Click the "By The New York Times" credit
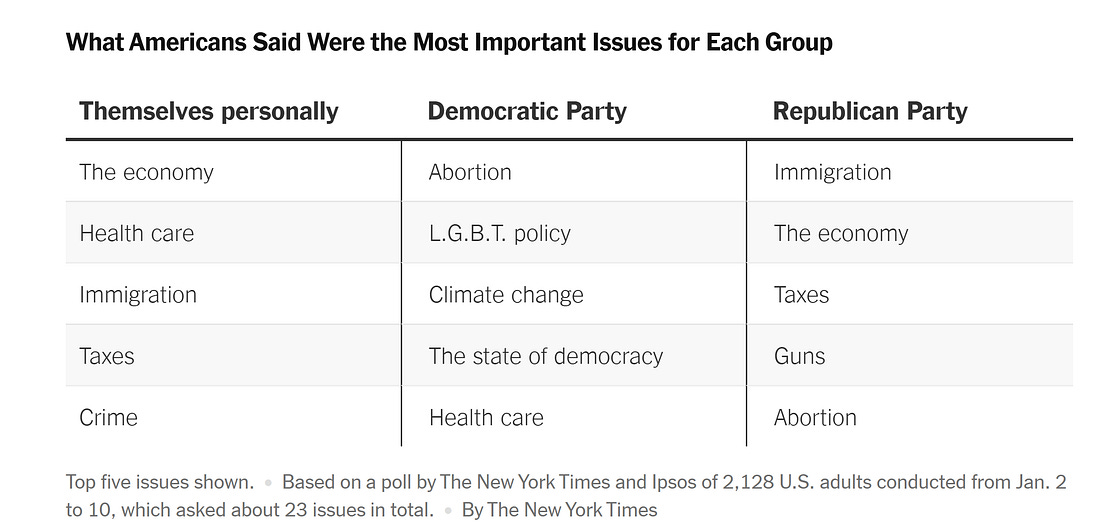Screen dimensions: 1100x529 point(559,510)
